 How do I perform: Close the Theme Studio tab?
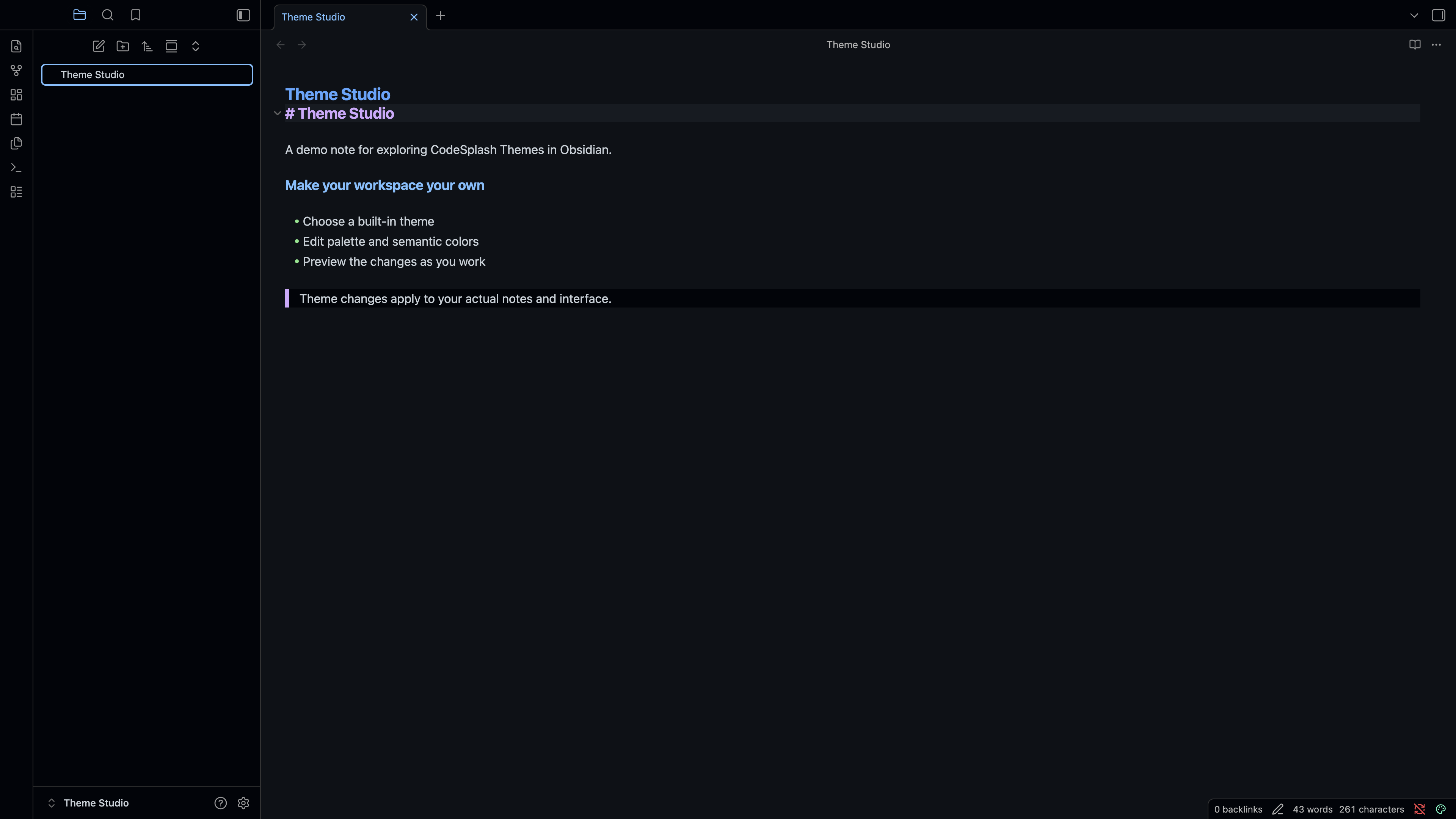point(414,17)
